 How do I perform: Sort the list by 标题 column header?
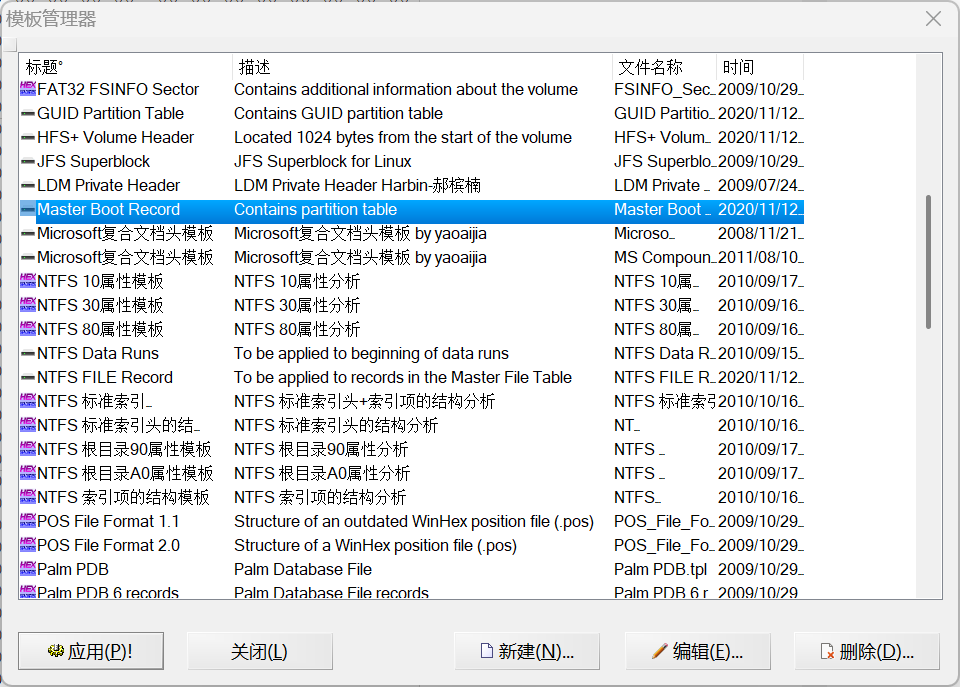point(125,67)
